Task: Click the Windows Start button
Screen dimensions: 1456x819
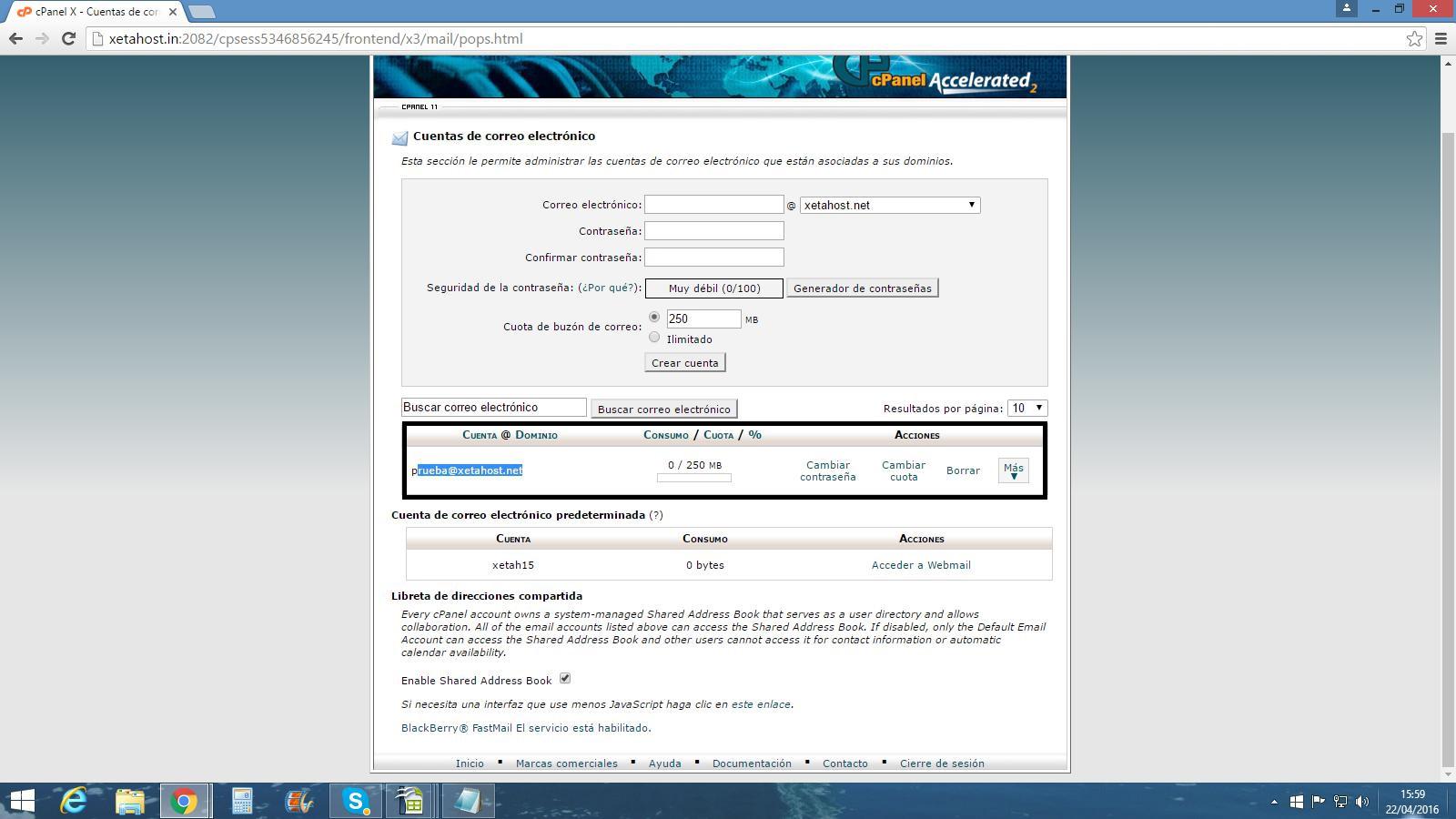Action: click(22, 801)
